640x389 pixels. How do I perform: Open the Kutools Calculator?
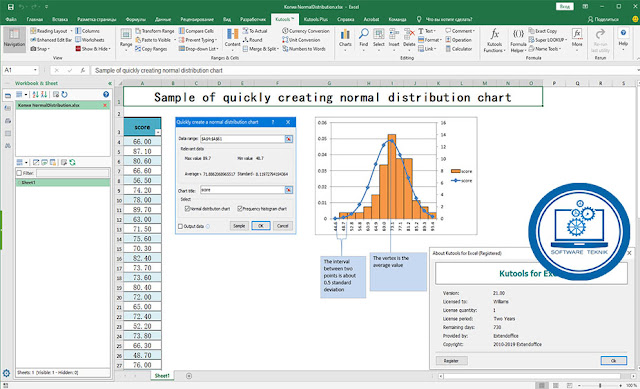[x=459, y=49]
